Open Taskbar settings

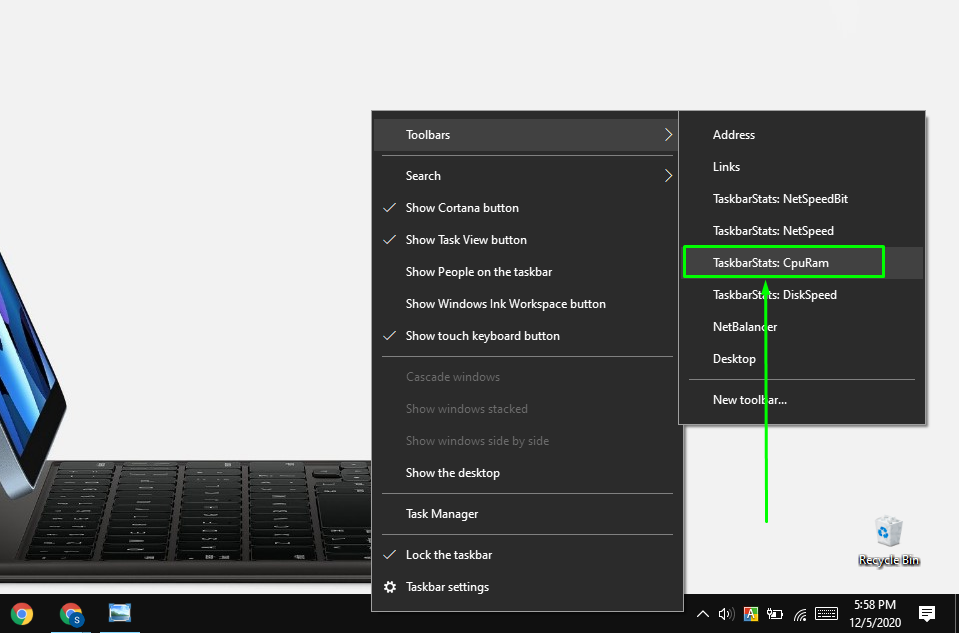pos(447,587)
